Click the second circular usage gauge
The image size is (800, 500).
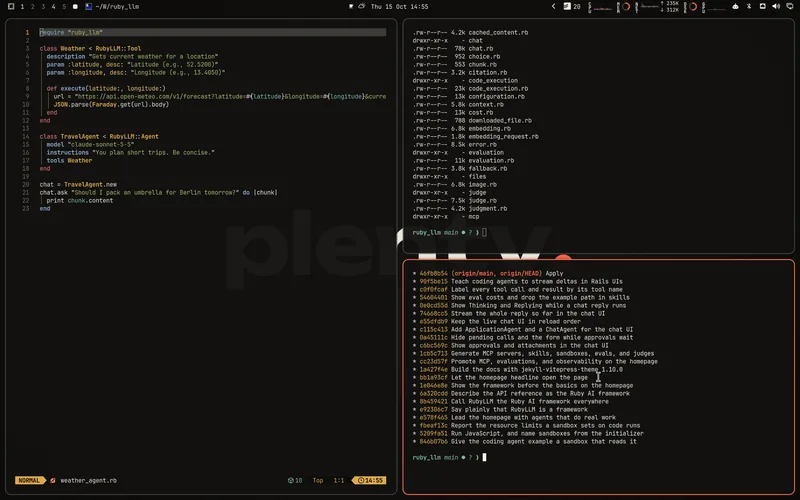coord(693,7)
